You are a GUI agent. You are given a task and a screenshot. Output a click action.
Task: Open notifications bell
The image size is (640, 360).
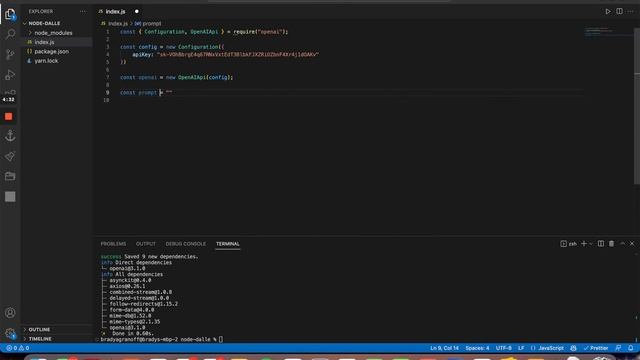pyautogui.click(x=631, y=348)
